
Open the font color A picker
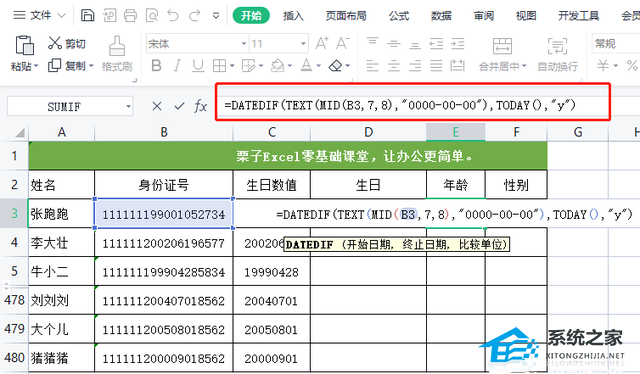(307, 65)
